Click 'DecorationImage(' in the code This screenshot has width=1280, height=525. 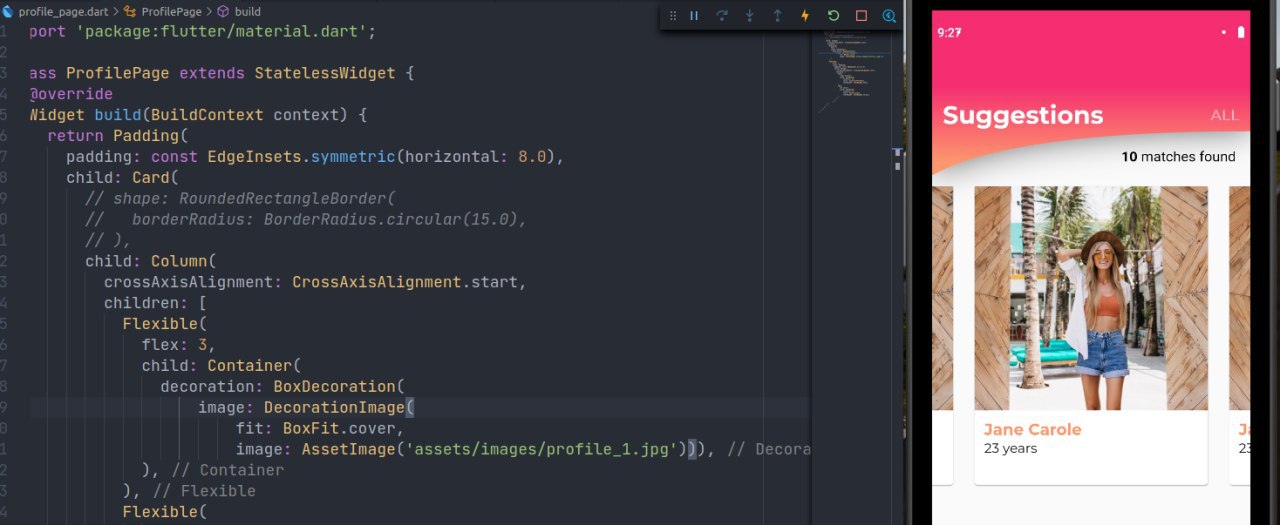pos(339,408)
